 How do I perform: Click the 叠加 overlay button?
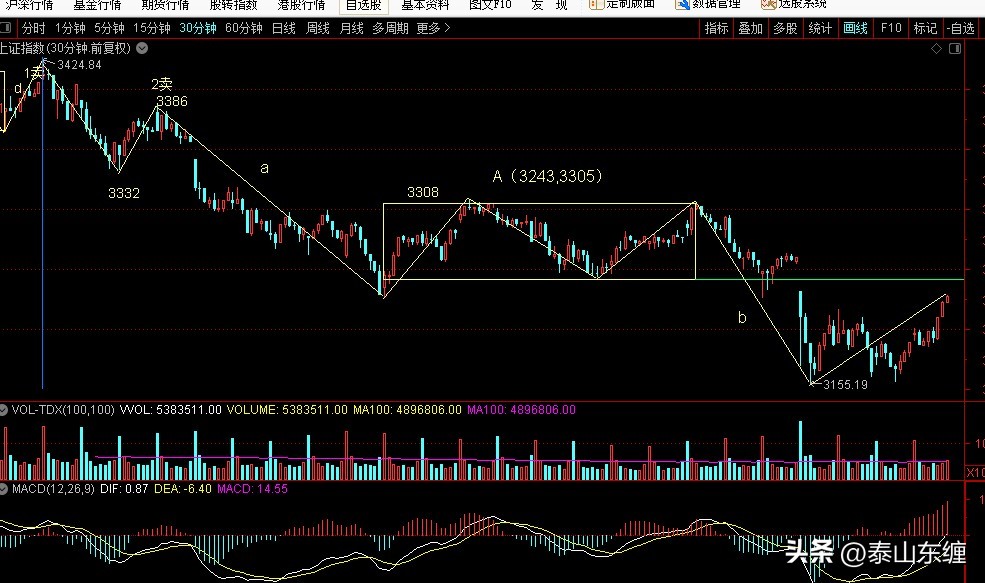pos(750,28)
